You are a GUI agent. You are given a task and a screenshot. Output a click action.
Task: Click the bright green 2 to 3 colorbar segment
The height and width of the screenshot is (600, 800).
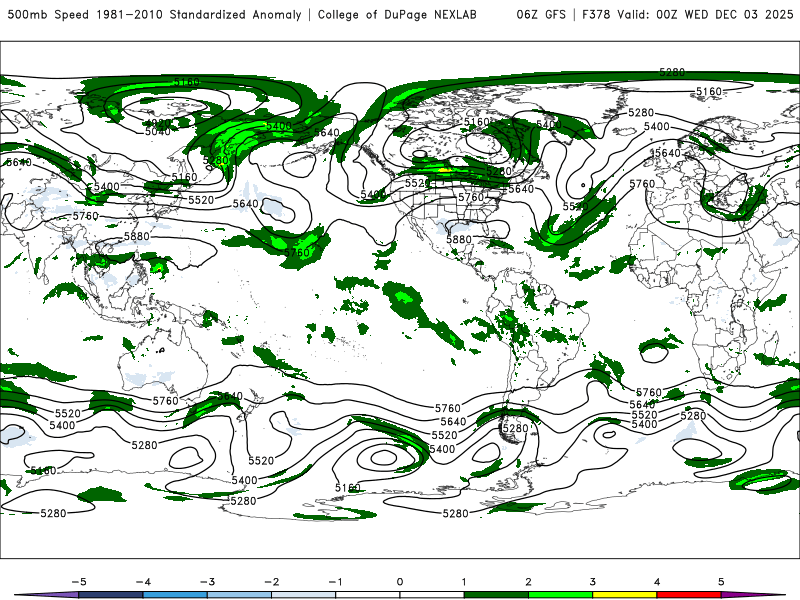point(560,595)
